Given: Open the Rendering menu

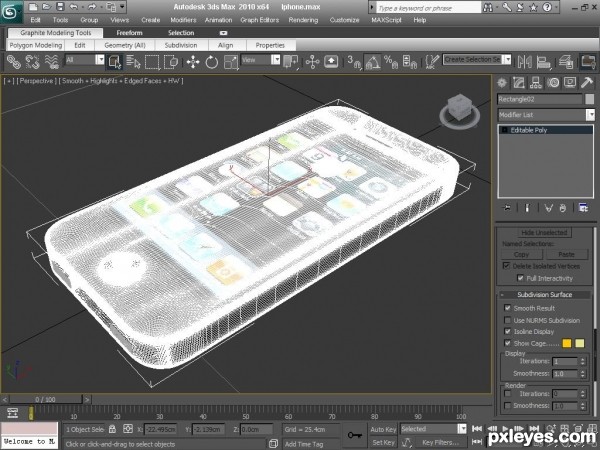Looking at the screenshot, I should pos(303,20).
